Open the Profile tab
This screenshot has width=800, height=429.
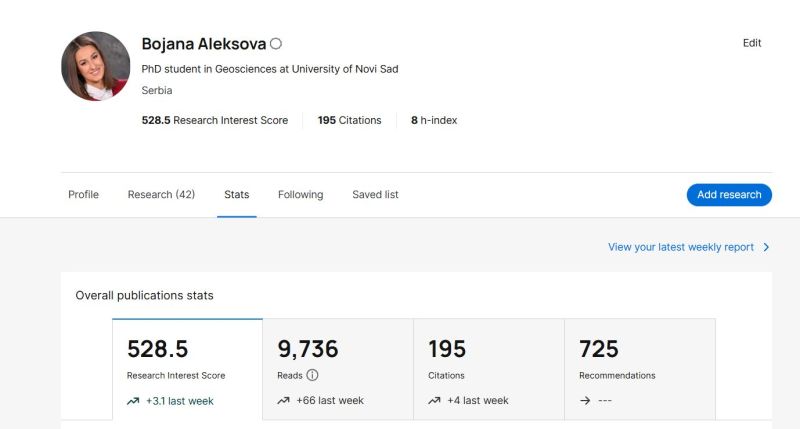click(x=83, y=195)
